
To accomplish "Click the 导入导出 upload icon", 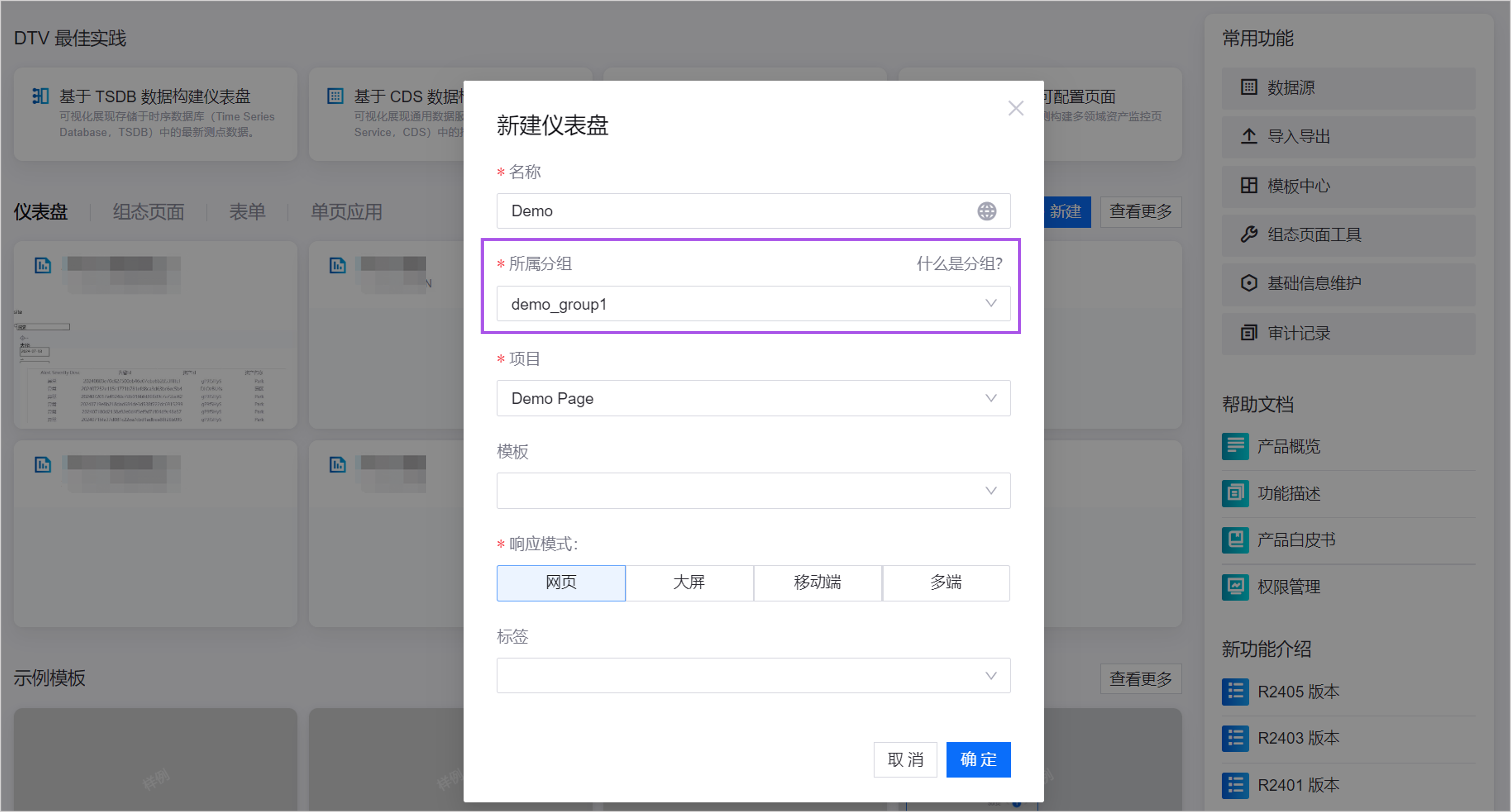I will pos(1249,136).
